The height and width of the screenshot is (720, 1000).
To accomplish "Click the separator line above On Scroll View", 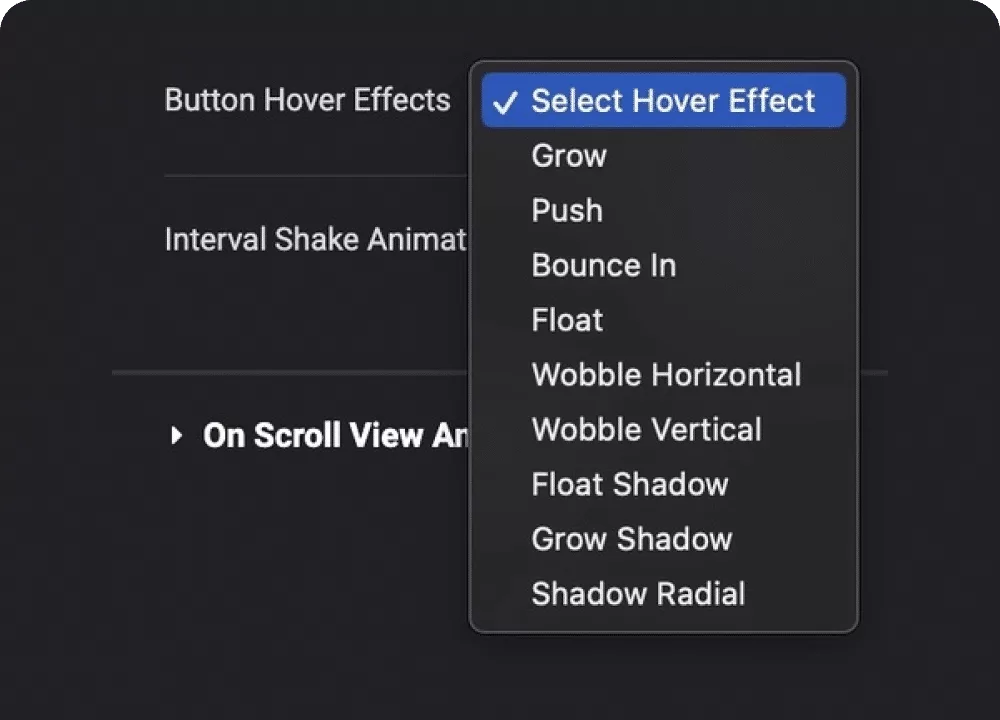I will pos(290,372).
